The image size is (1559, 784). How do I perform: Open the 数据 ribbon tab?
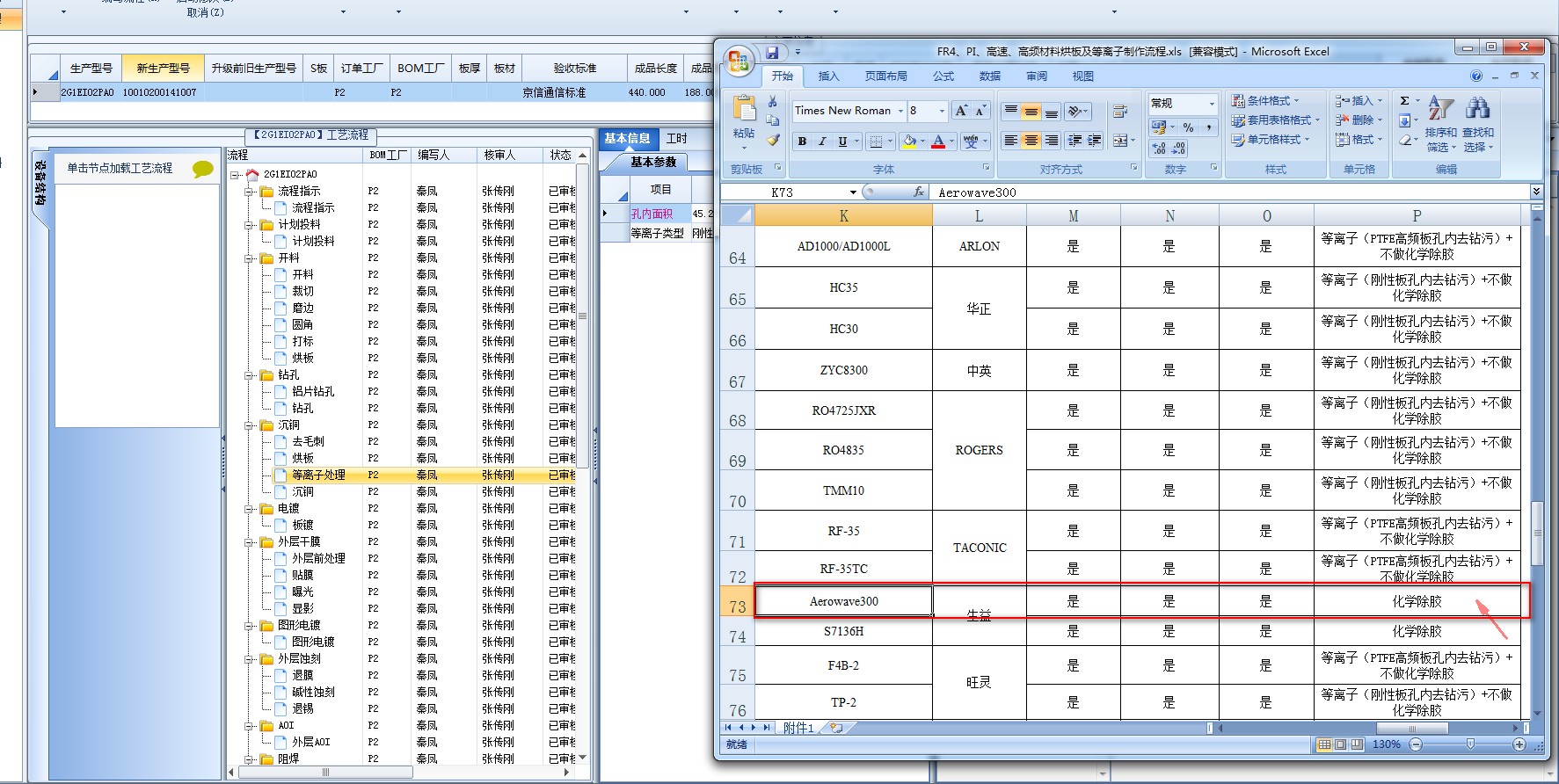pos(990,76)
